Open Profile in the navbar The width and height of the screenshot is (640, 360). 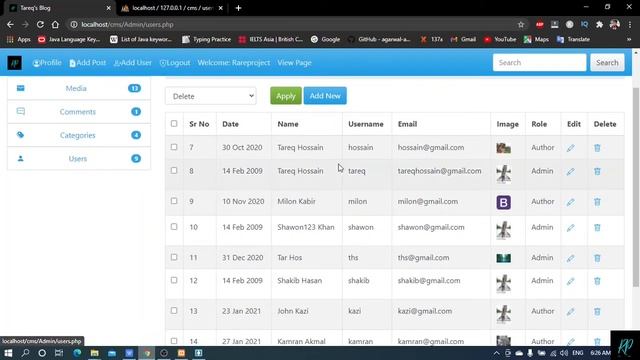coord(47,63)
